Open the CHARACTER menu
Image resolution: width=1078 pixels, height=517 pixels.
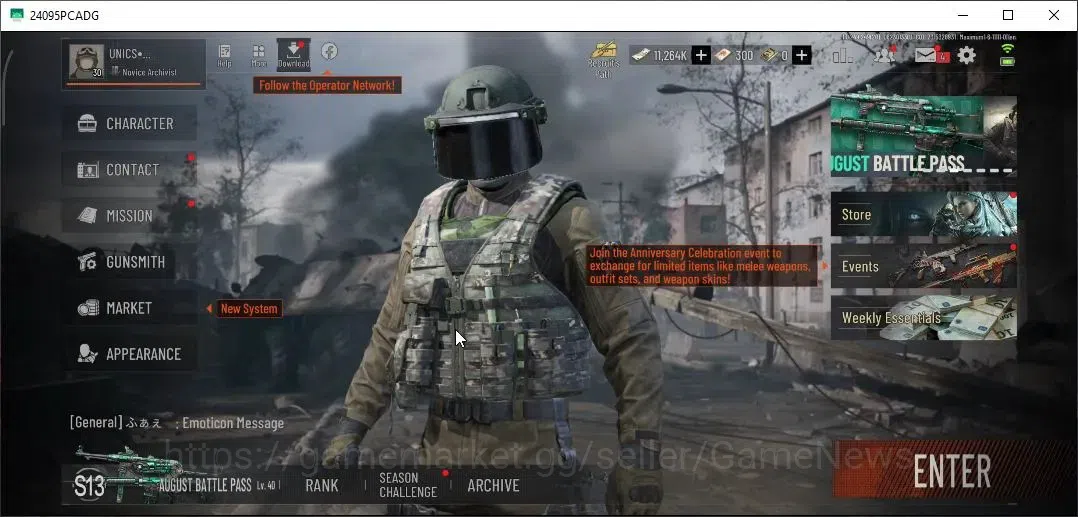coord(130,124)
